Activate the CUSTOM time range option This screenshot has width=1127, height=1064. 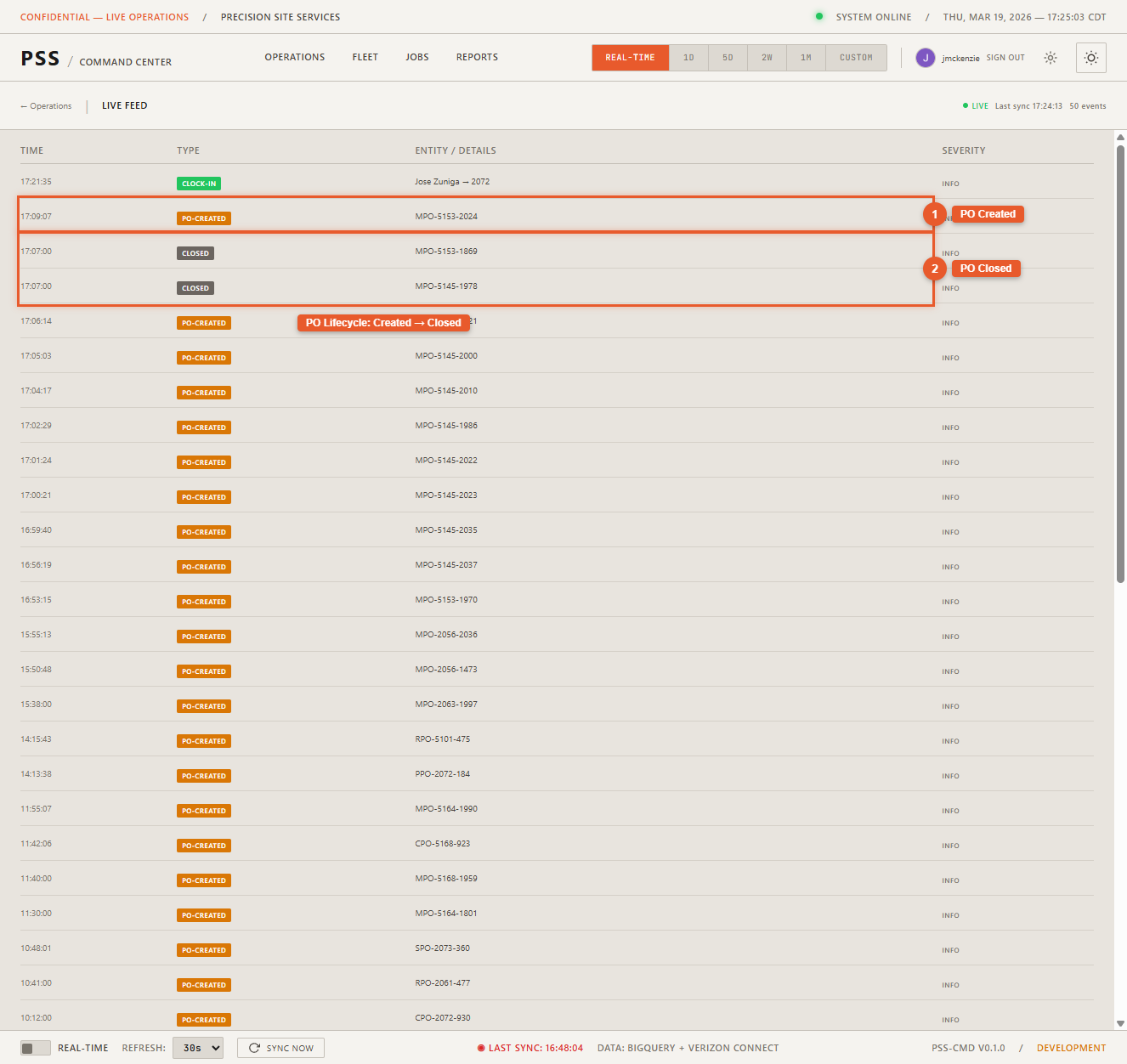tap(856, 57)
